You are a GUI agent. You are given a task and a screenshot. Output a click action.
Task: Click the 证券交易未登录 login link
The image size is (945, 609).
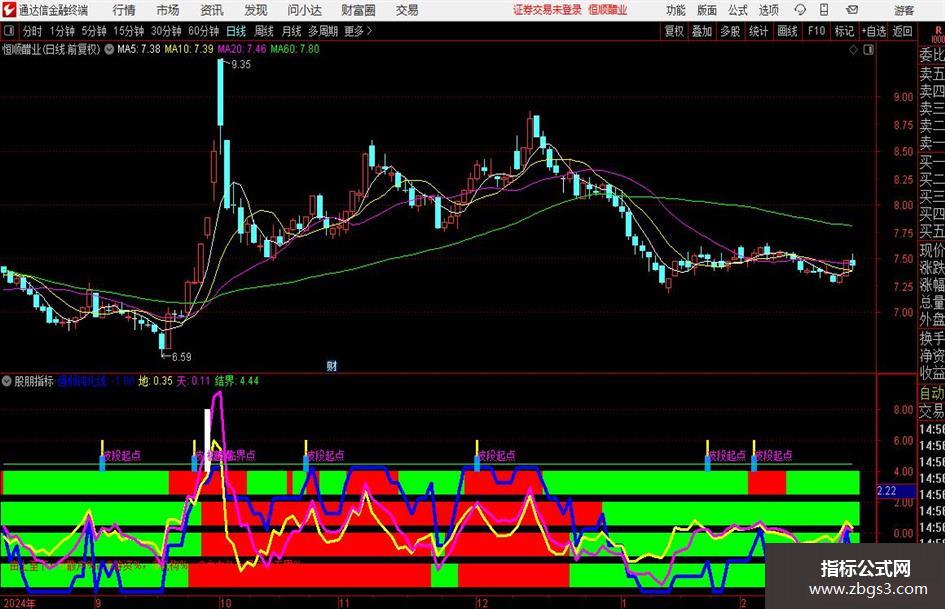click(547, 10)
